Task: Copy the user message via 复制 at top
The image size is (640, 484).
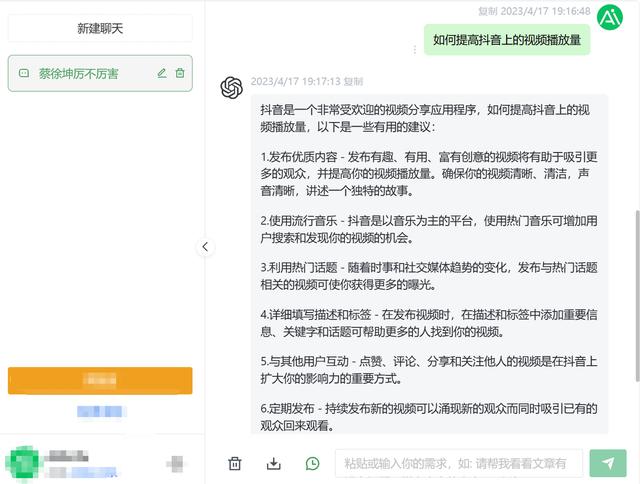Action: coord(488,11)
